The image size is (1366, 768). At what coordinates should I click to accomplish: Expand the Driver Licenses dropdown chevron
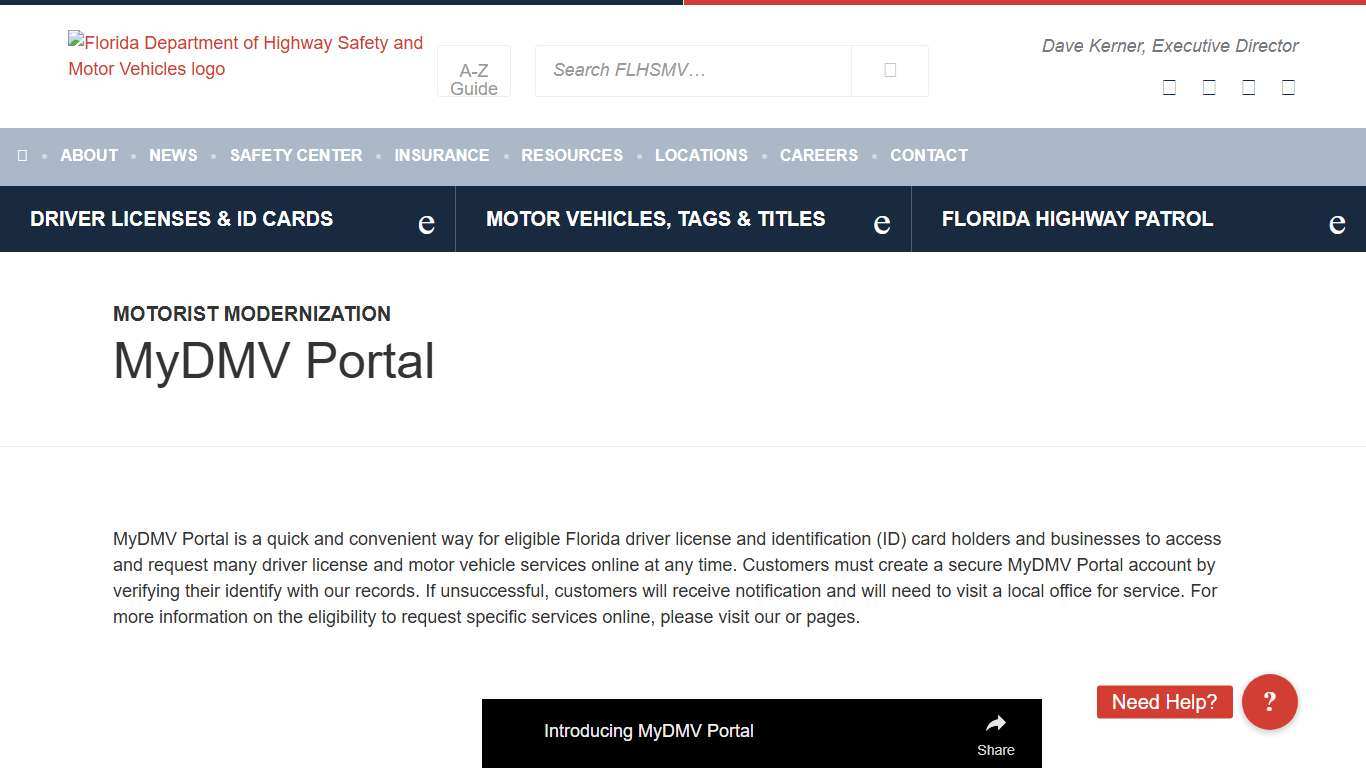(x=426, y=222)
